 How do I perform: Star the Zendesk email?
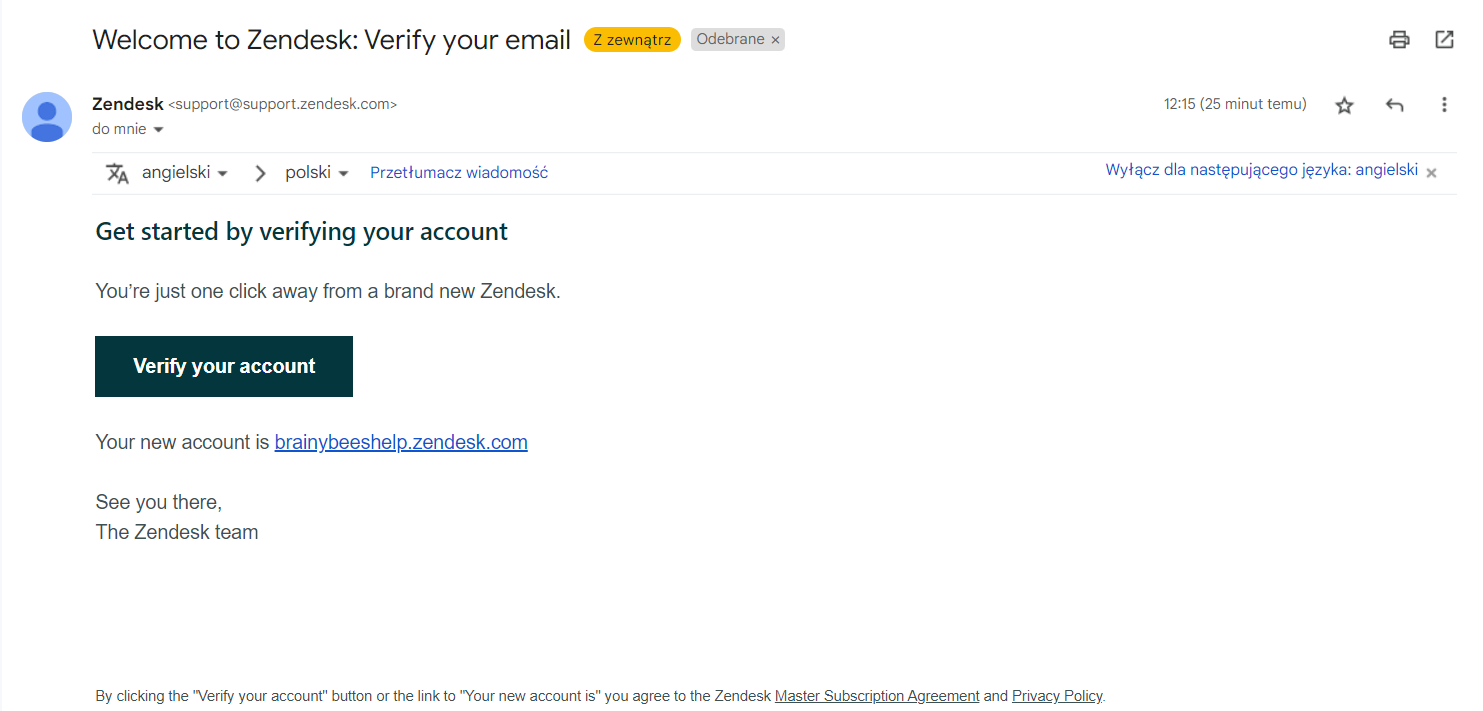(1344, 105)
